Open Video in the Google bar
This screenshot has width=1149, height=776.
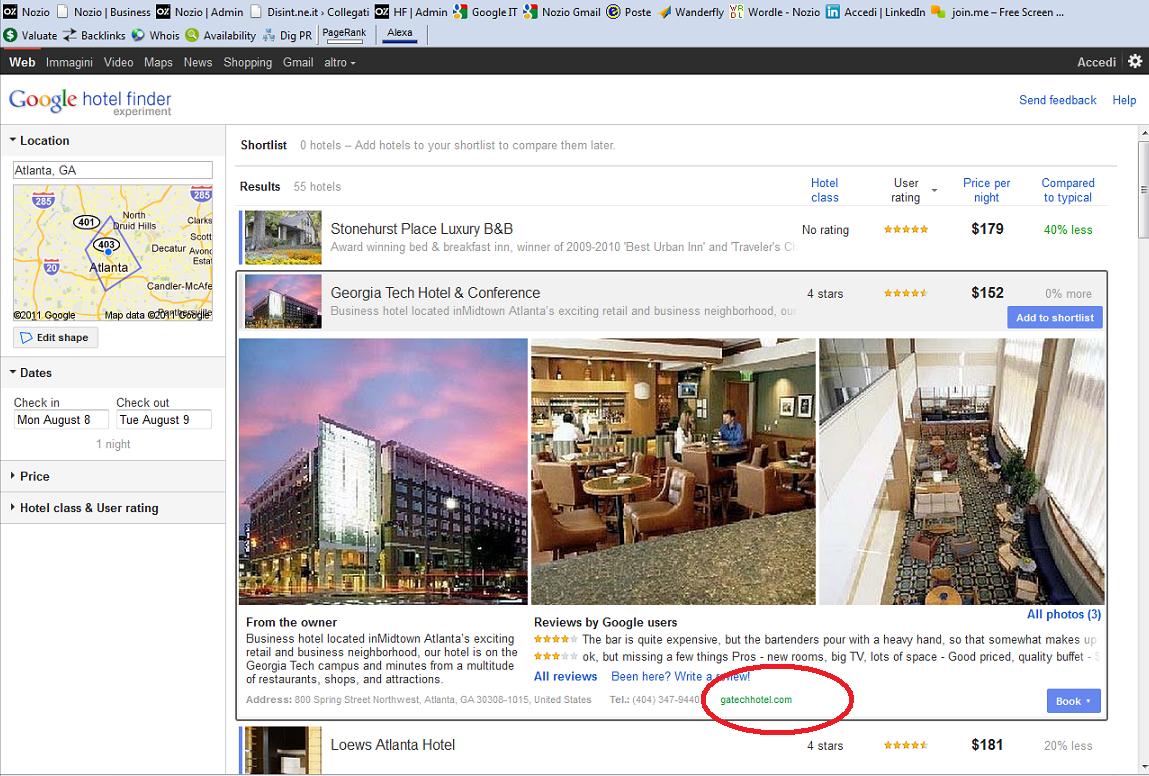point(119,62)
